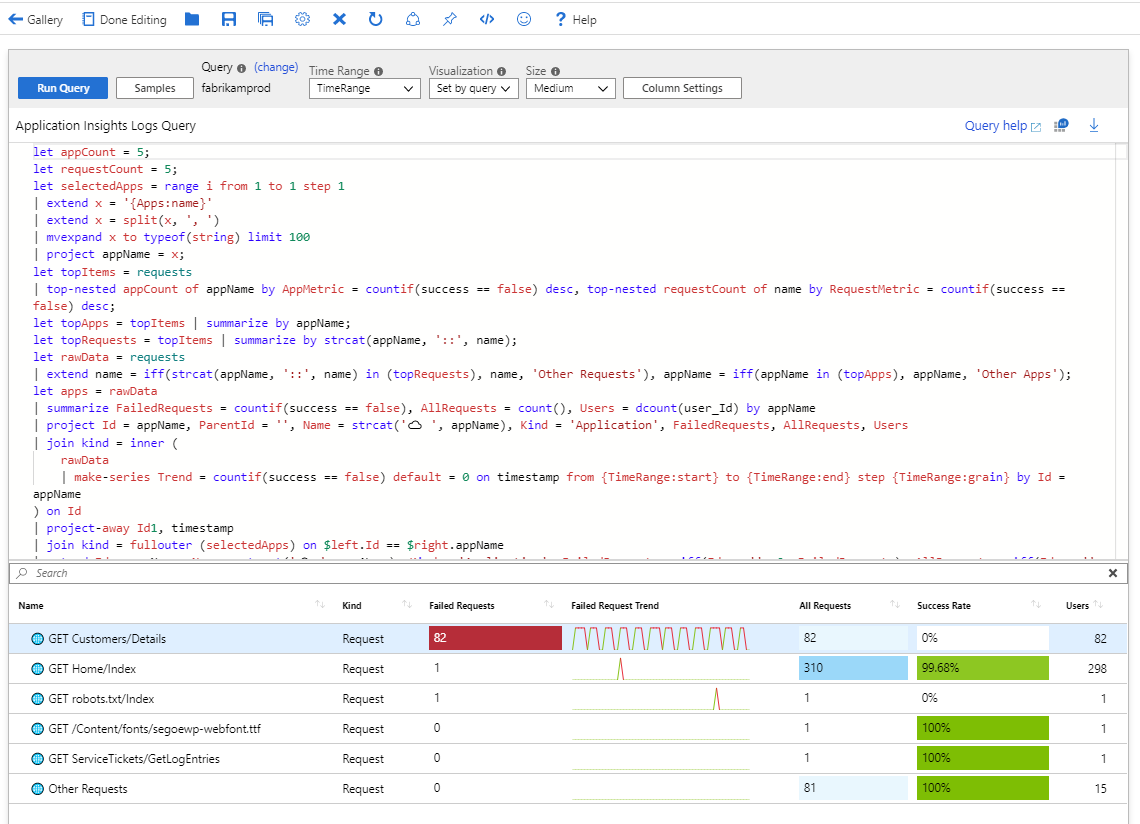Click the Save As icon
Screen dimensions: 1140x824
265,19
